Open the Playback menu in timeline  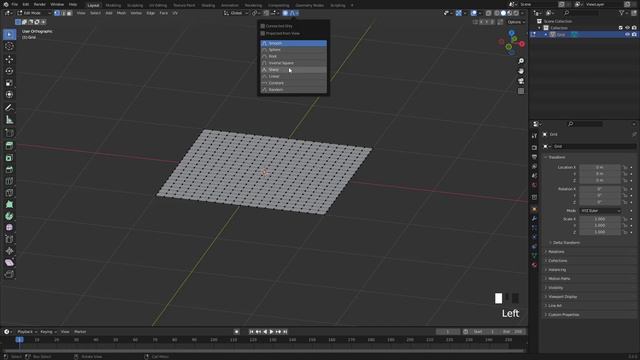27,332
